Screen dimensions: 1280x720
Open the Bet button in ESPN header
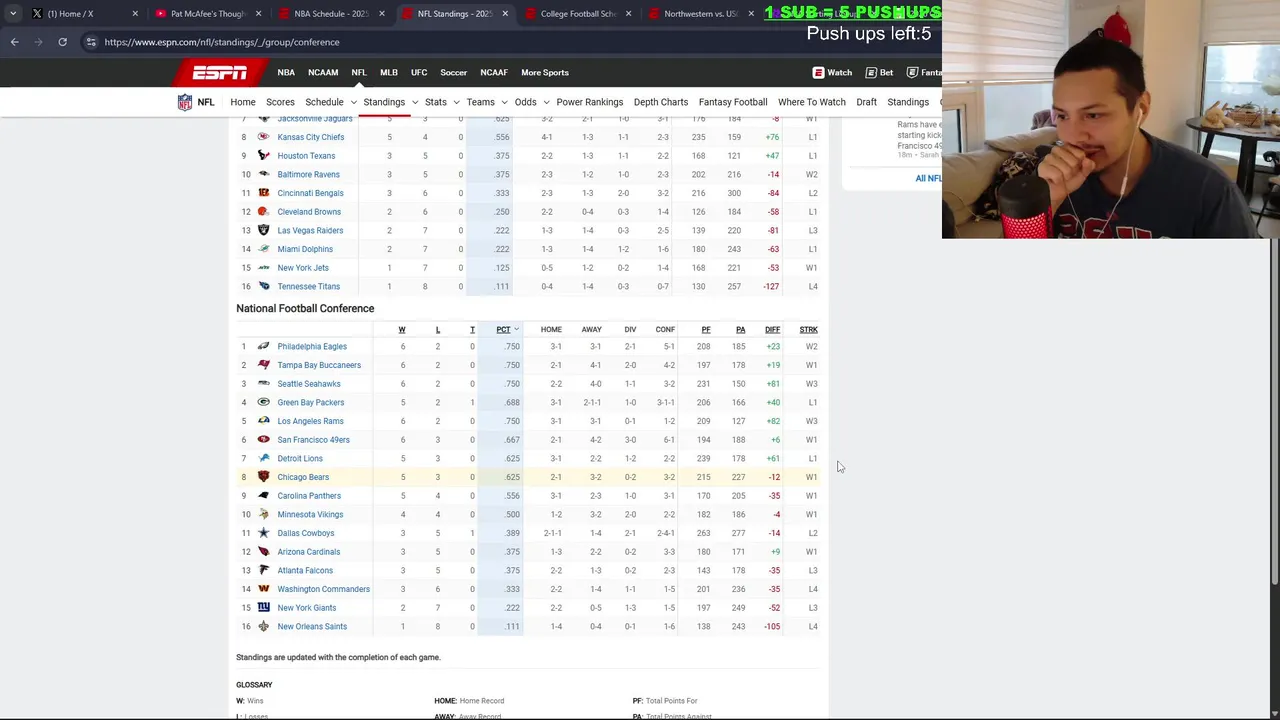tap(879, 73)
